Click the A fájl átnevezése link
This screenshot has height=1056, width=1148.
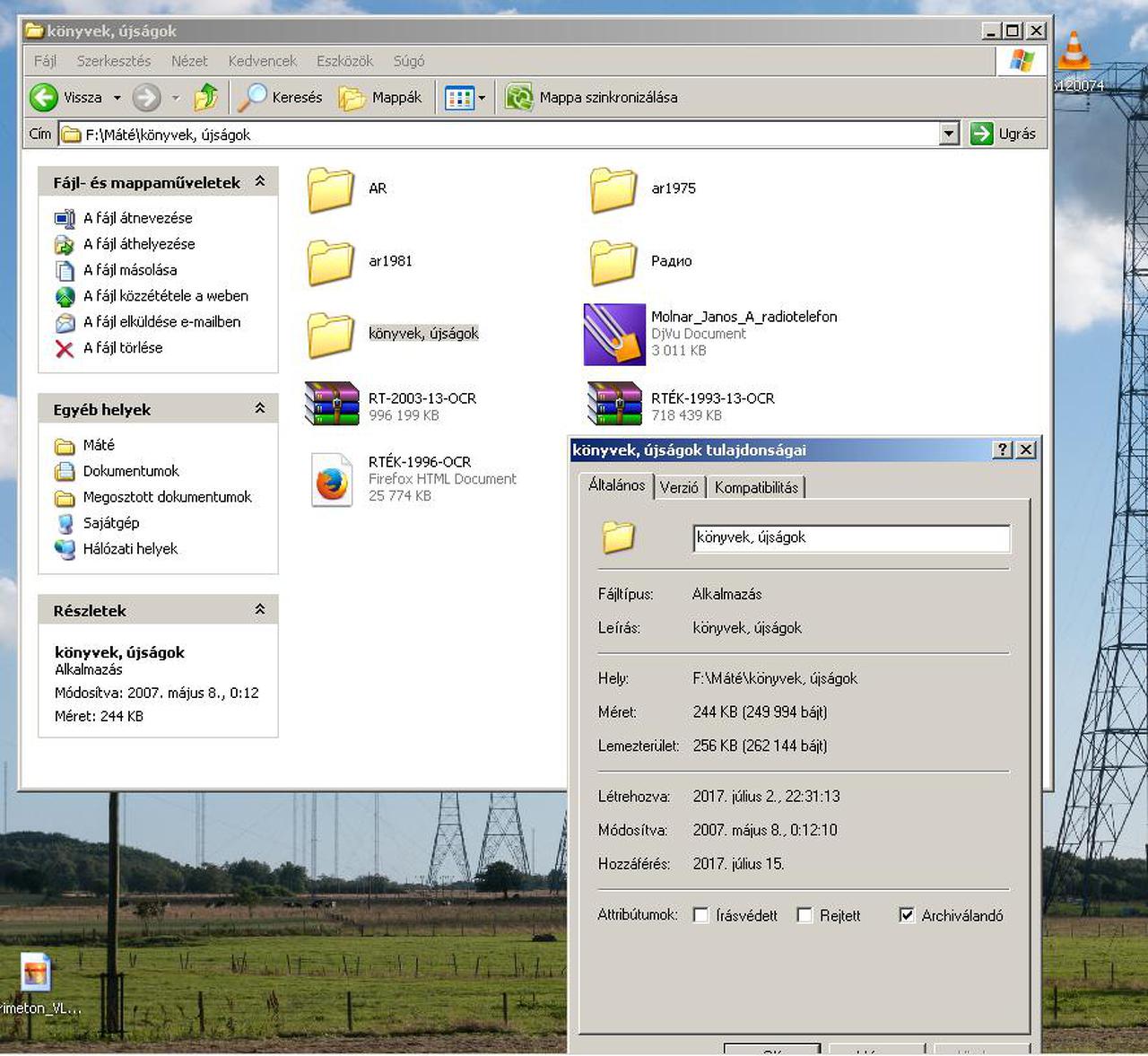[138, 218]
